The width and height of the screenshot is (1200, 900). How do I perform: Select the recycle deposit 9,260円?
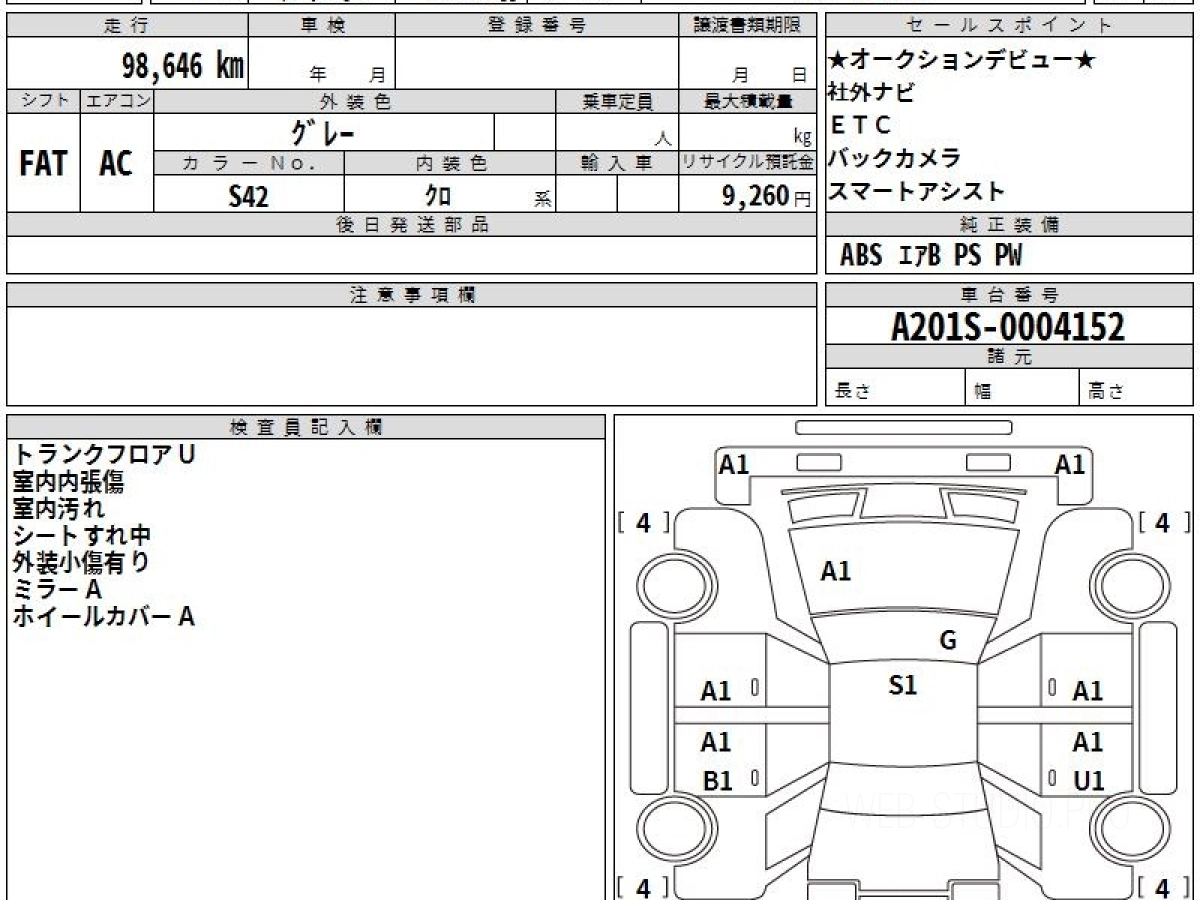coord(767,196)
